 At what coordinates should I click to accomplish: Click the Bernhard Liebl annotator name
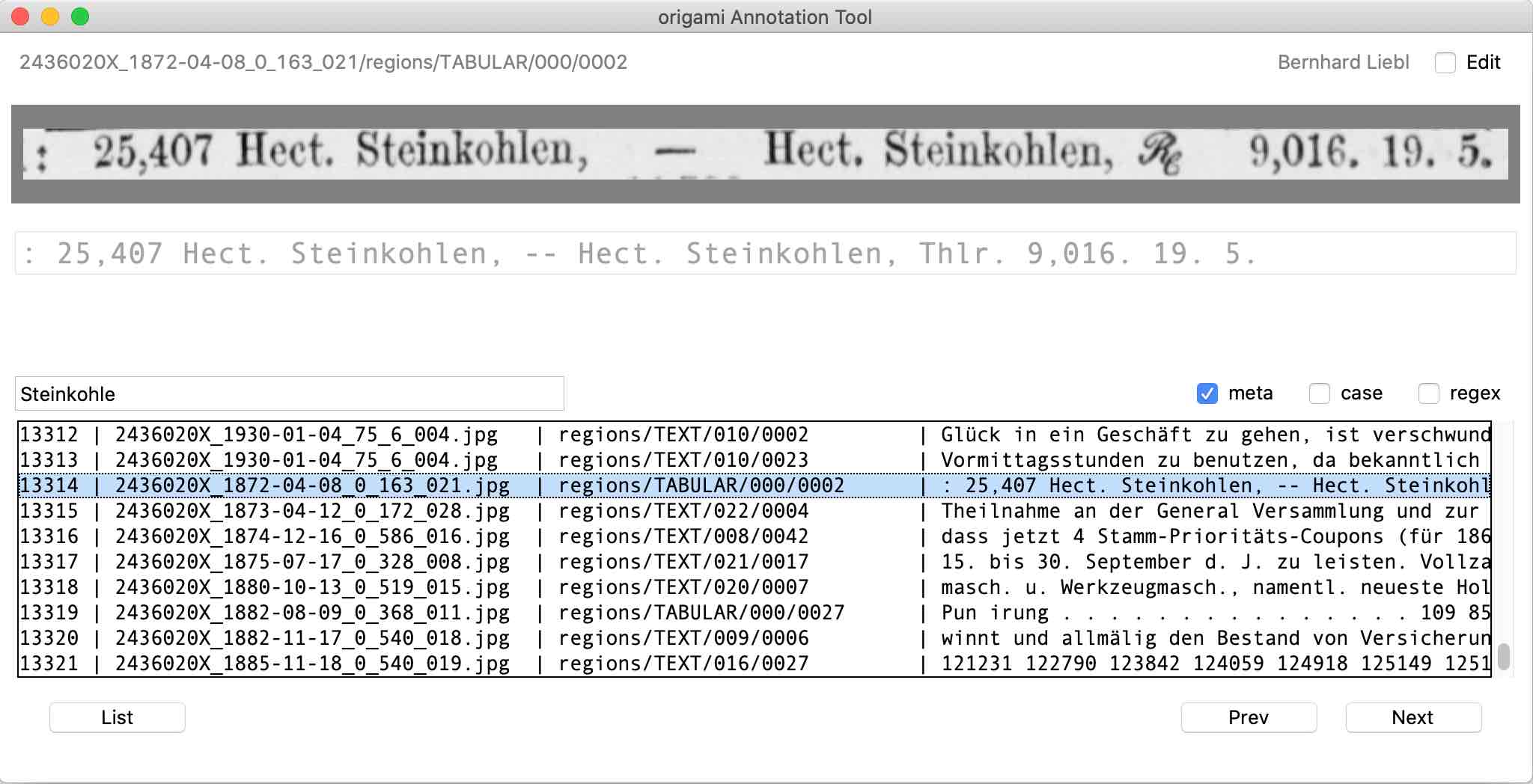(1343, 62)
